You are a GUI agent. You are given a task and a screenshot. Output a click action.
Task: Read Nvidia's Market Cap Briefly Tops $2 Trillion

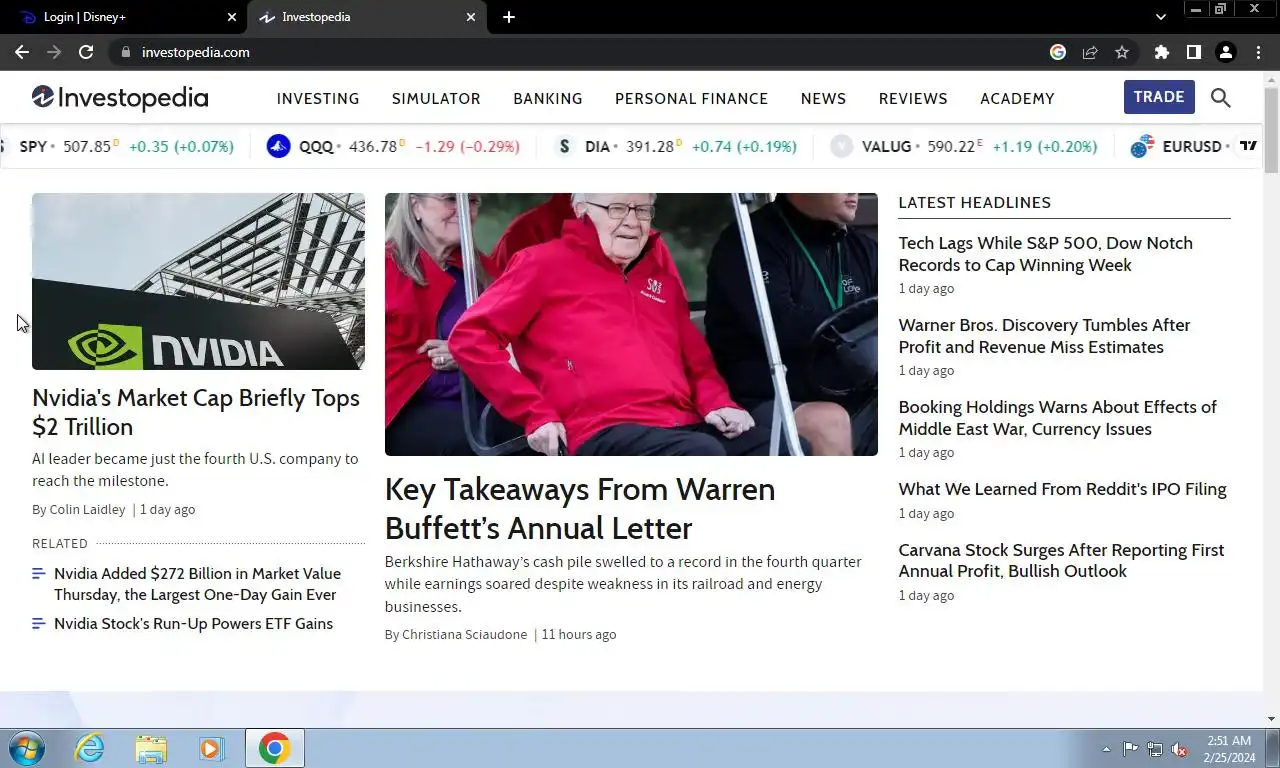pyautogui.click(x=196, y=412)
